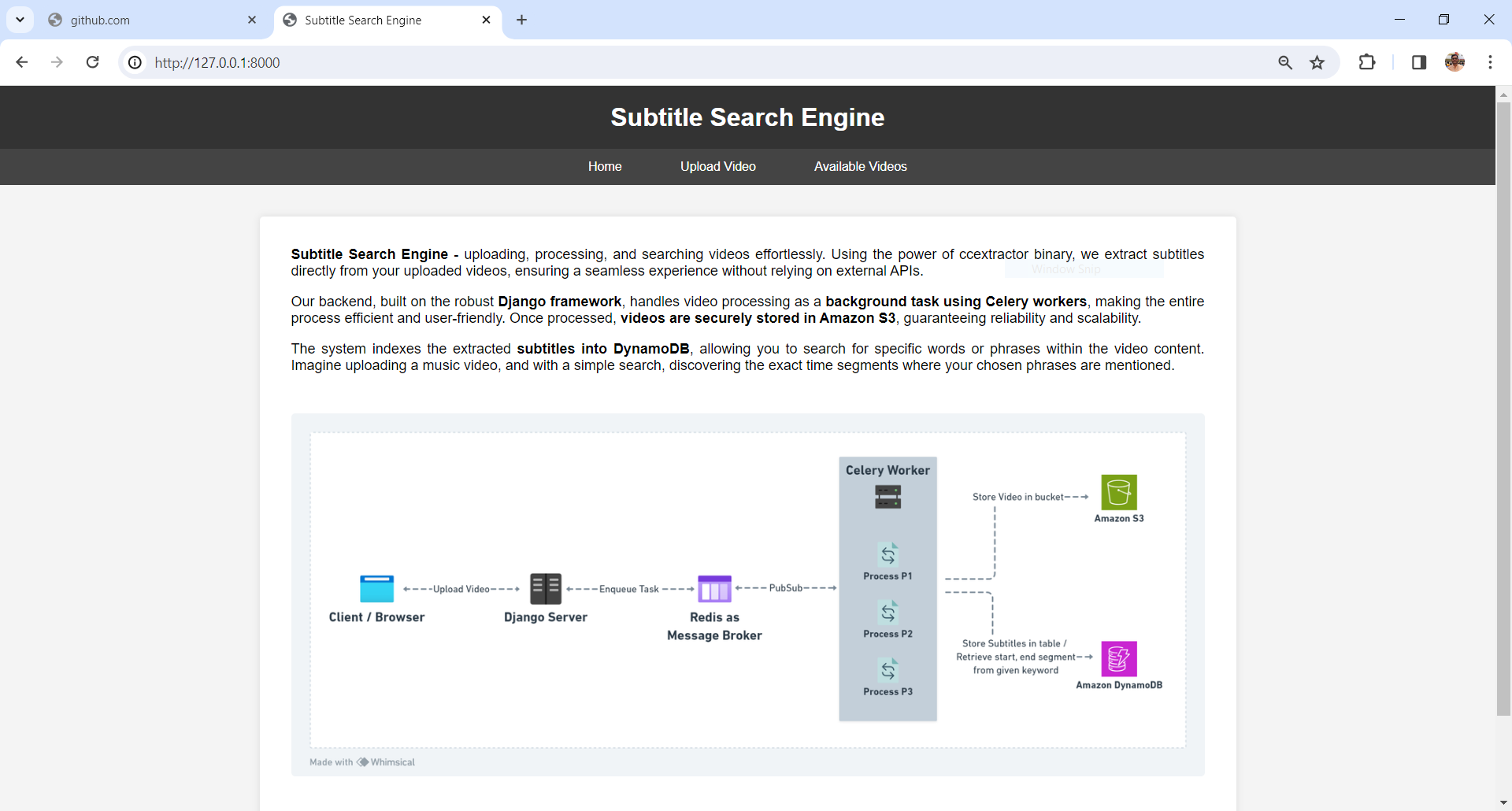Click the Amazon DynamoDB icon
Screen dimensions: 1512x811
(1119, 659)
